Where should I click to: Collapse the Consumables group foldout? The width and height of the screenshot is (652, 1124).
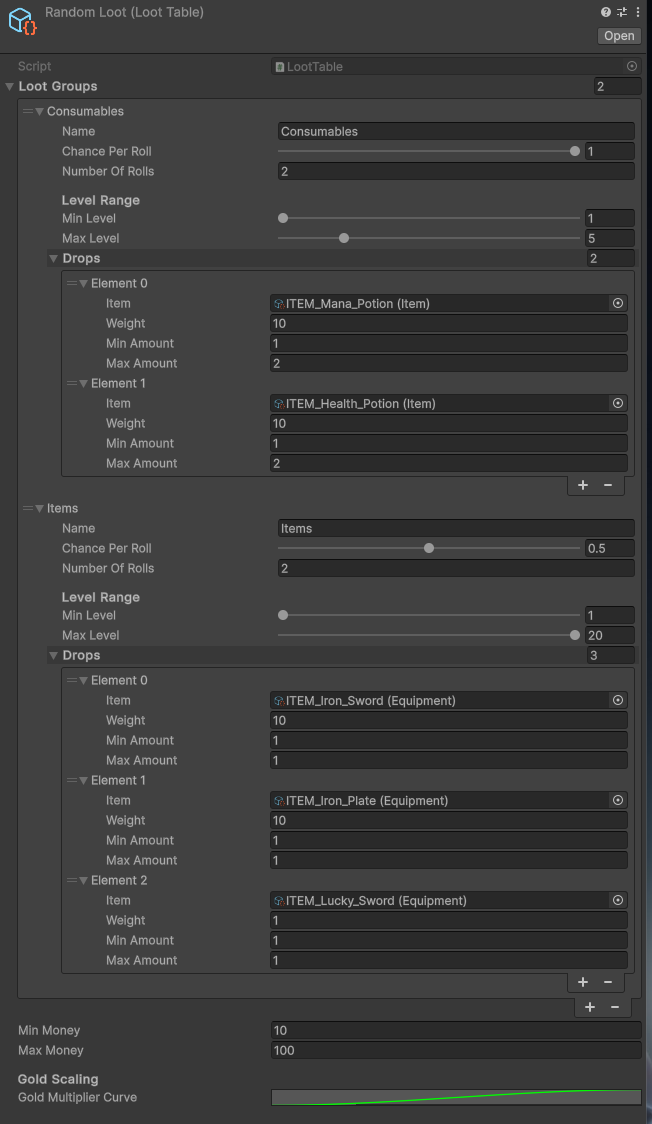click(40, 111)
